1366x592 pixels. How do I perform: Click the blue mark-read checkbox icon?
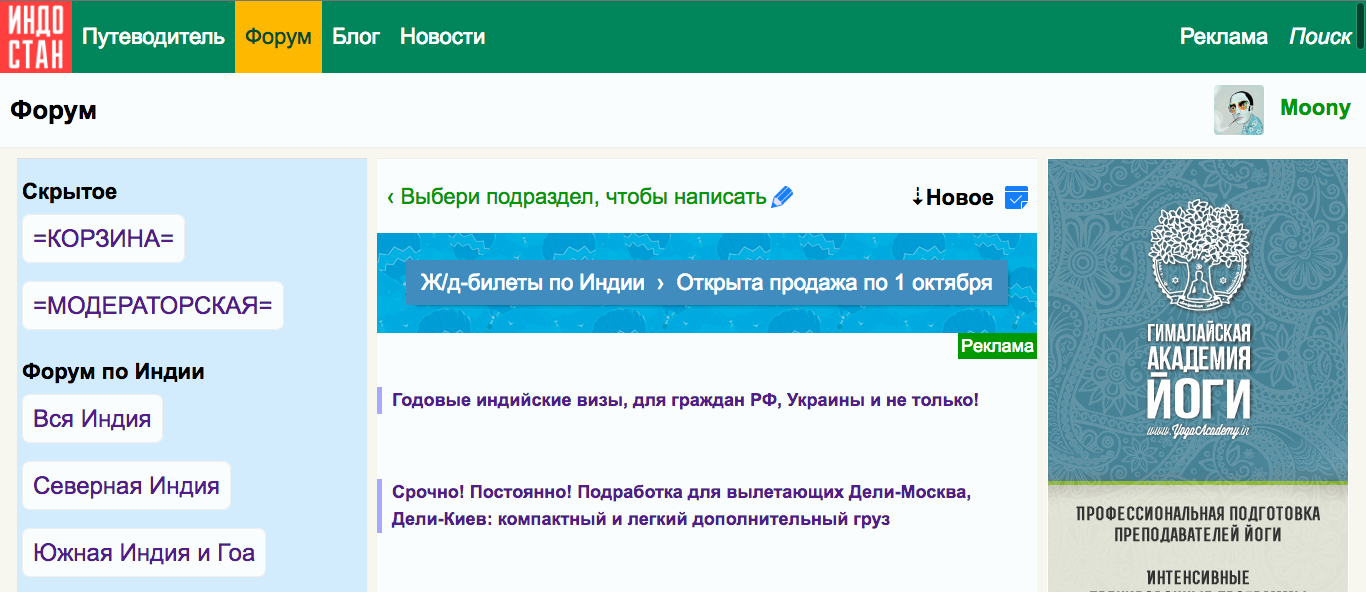[1016, 198]
